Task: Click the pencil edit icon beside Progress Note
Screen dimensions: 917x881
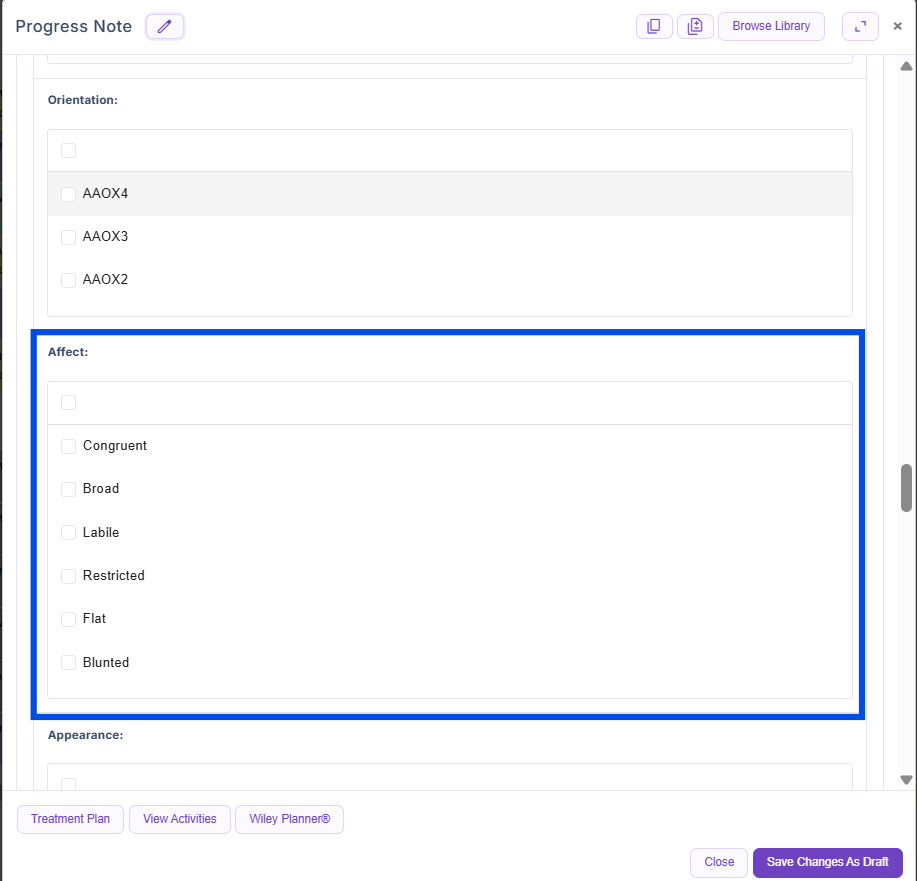Action: pyautogui.click(x=165, y=27)
